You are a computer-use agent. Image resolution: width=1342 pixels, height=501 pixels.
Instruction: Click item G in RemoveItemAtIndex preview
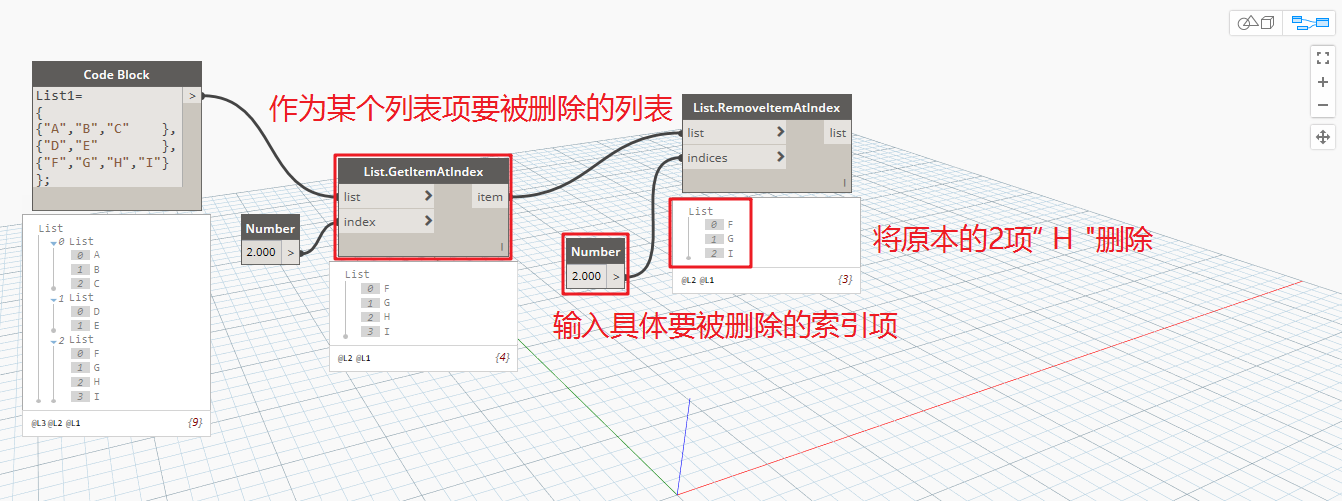tap(731, 239)
